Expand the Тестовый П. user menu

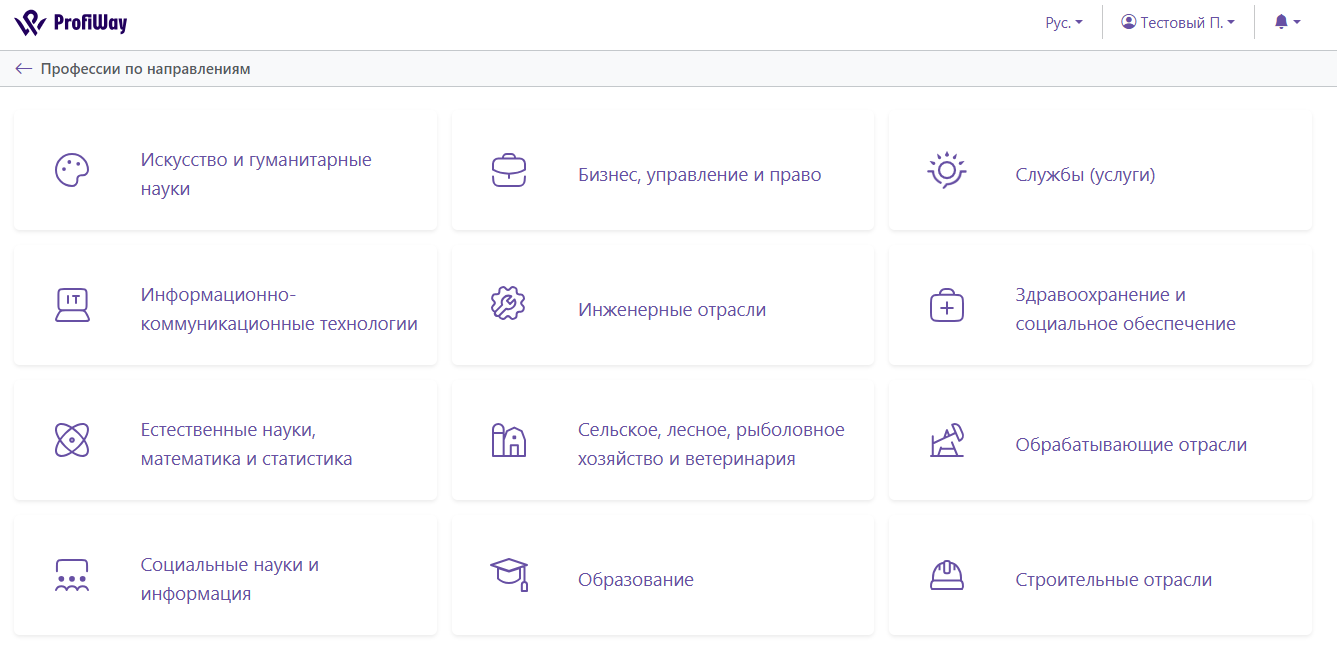coord(1178,22)
